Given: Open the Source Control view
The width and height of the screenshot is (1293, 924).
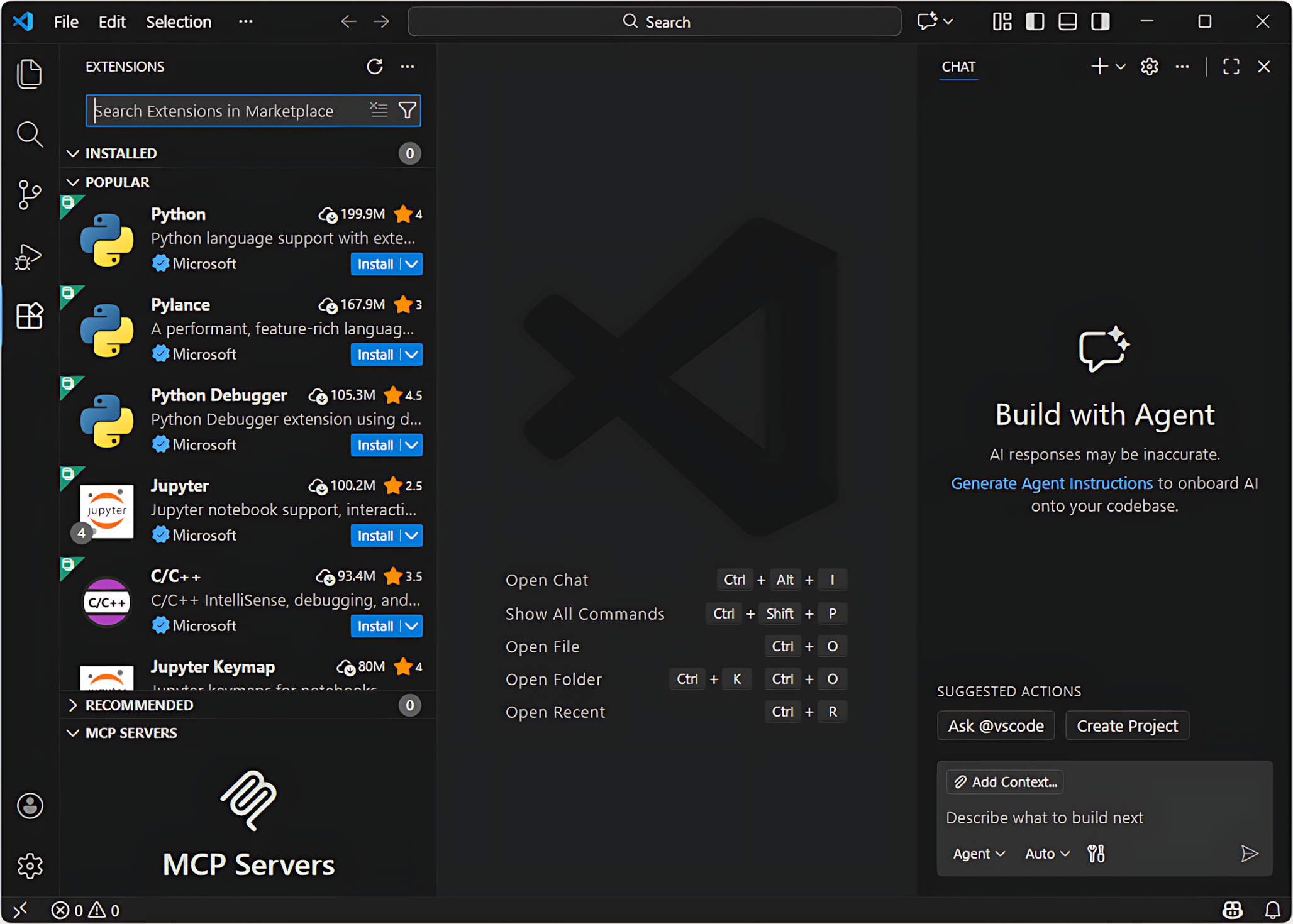Looking at the screenshot, I should pos(29,195).
